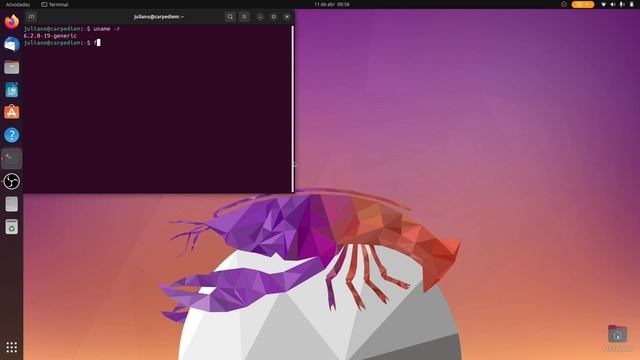Click the 'uname -r' command line

pos(72,29)
